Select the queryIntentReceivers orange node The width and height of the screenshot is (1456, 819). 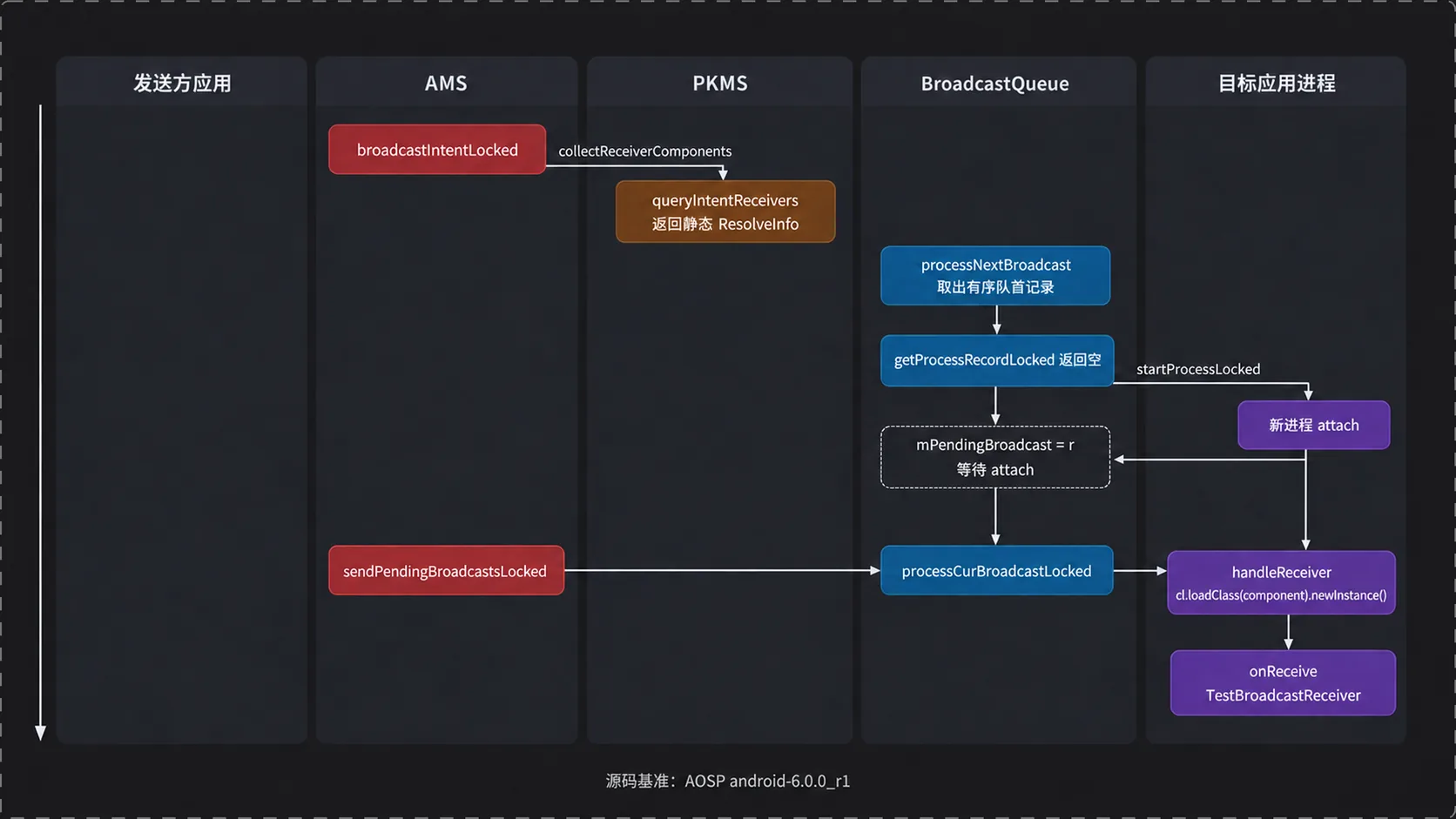click(x=725, y=211)
